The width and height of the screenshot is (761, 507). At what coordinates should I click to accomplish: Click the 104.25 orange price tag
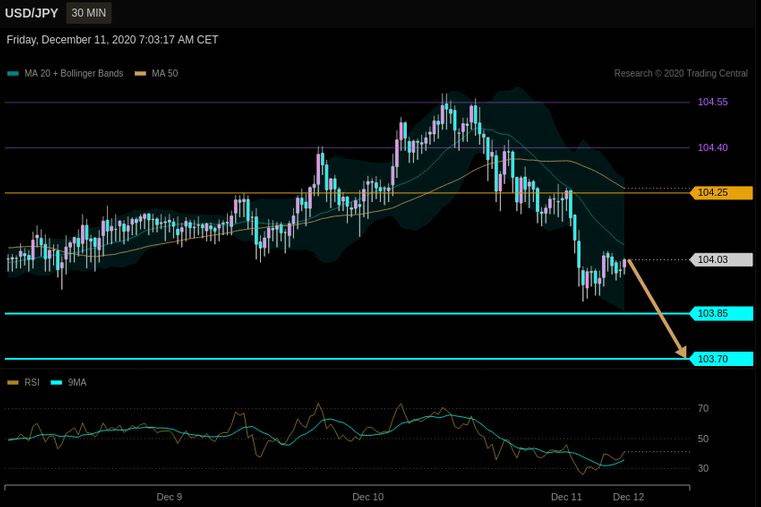[721, 193]
